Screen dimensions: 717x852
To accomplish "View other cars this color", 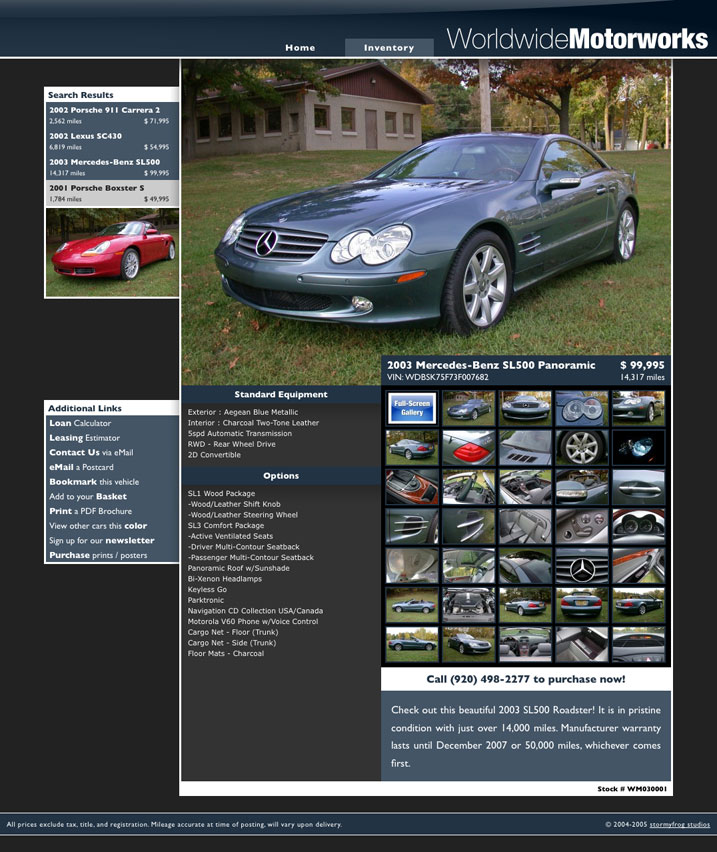I will 98,526.
